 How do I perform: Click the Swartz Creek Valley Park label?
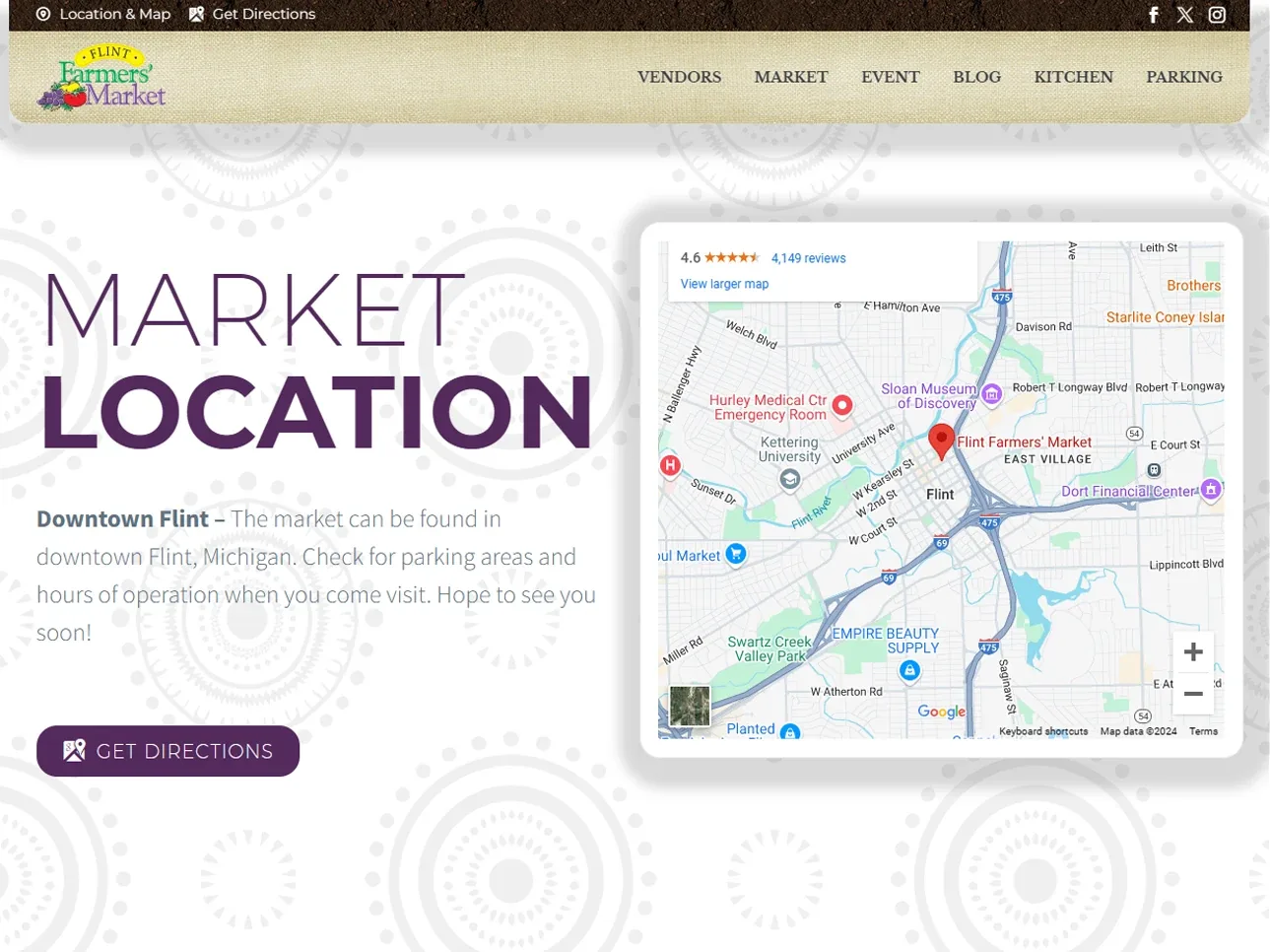pyautogui.click(x=769, y=648)
